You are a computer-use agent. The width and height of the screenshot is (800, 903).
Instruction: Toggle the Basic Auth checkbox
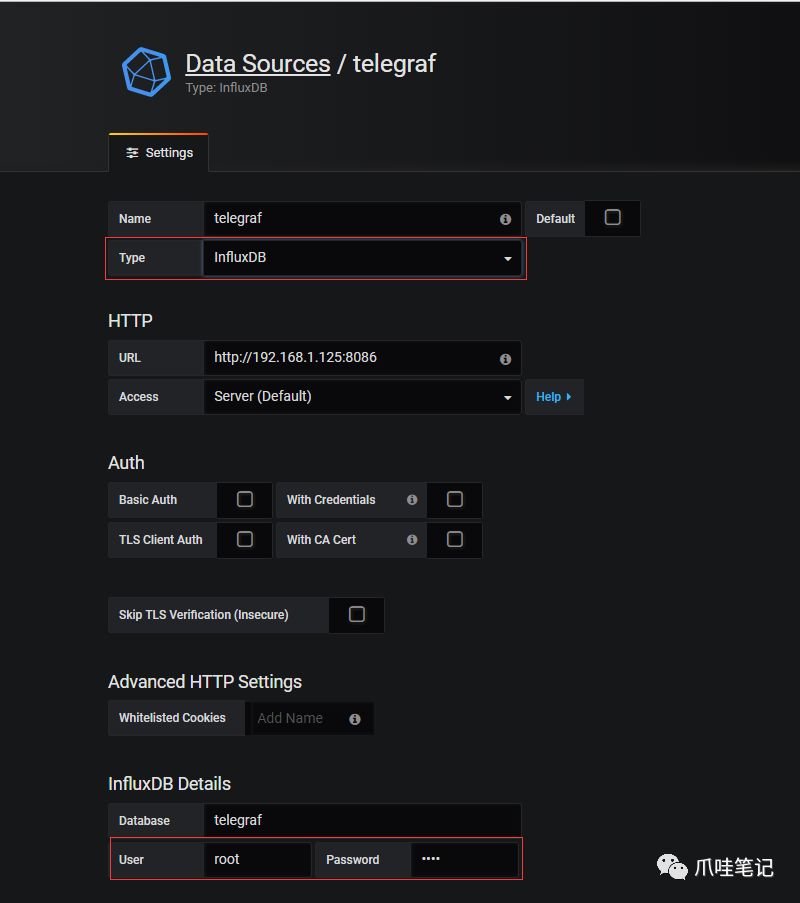(245, 499)
